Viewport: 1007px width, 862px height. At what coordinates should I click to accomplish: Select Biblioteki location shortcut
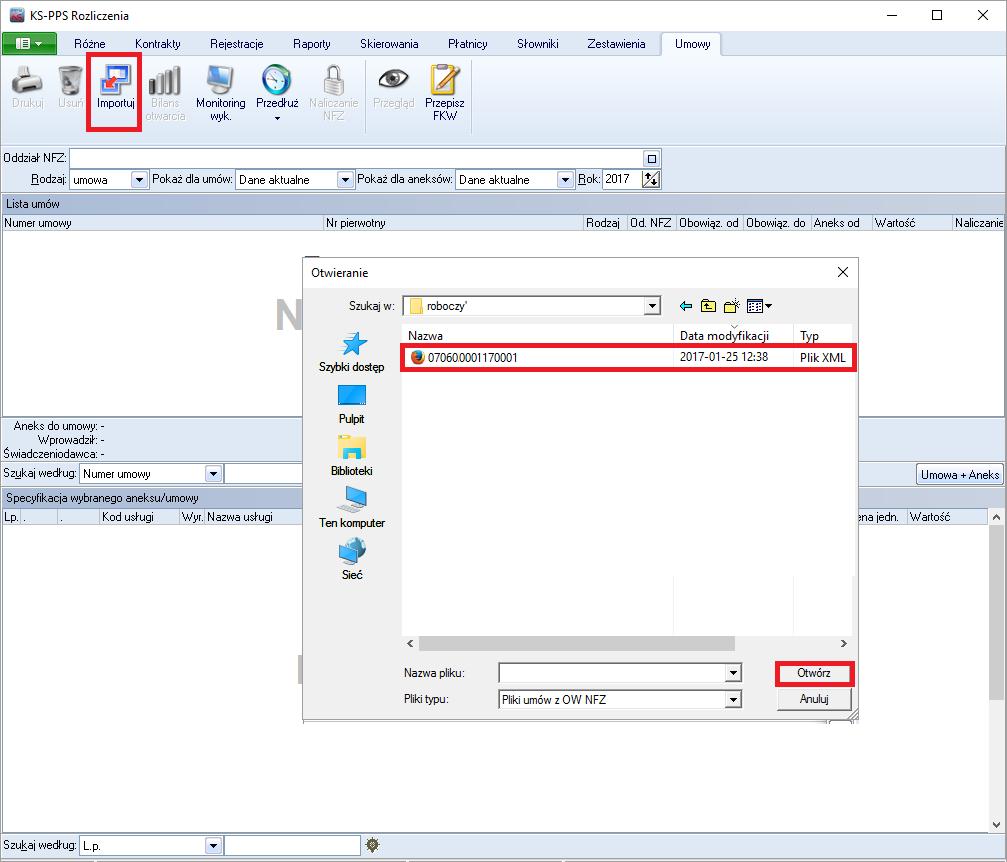pyautogui.click(x=352, y=456)
